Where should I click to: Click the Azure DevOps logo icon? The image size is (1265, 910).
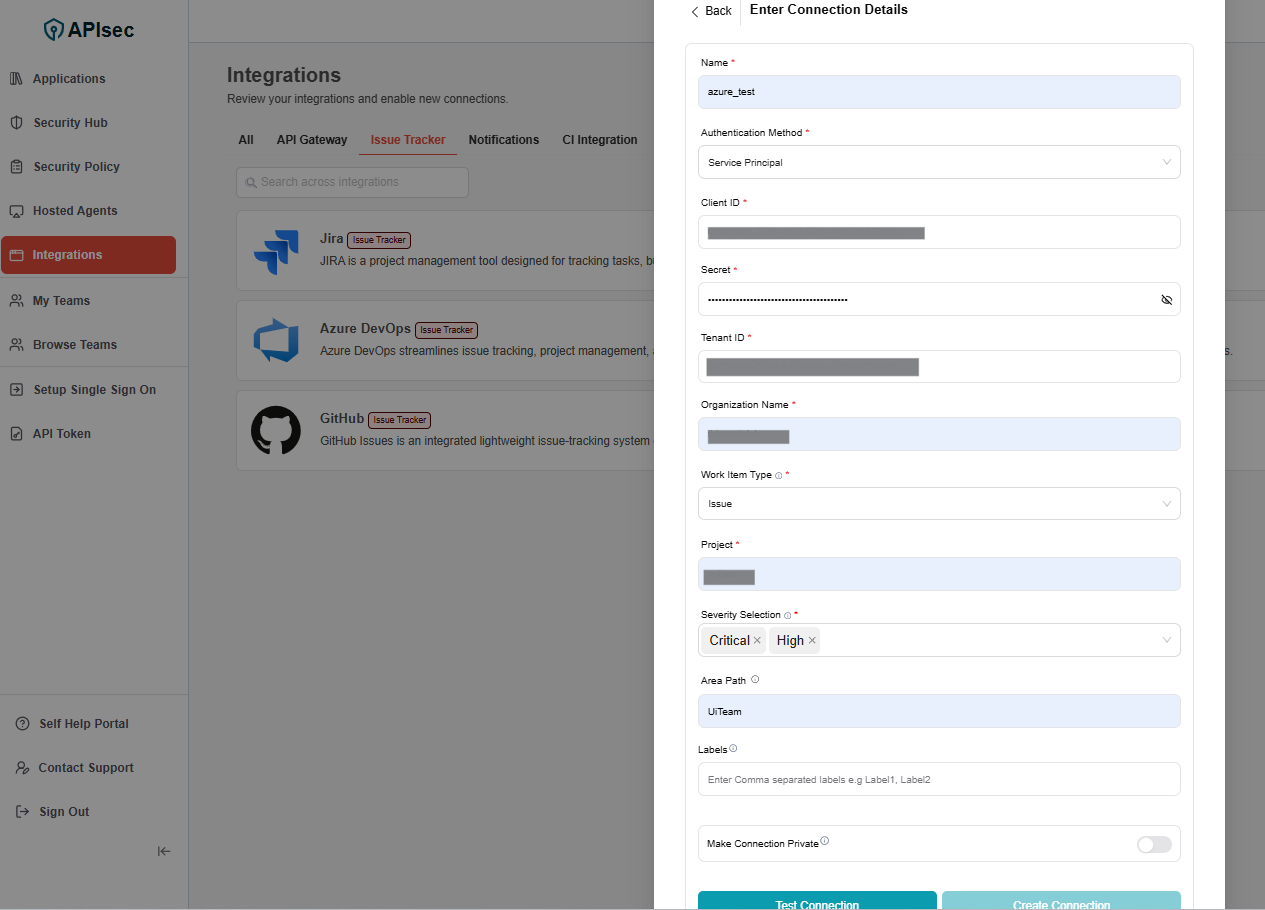tap(276, 340)
